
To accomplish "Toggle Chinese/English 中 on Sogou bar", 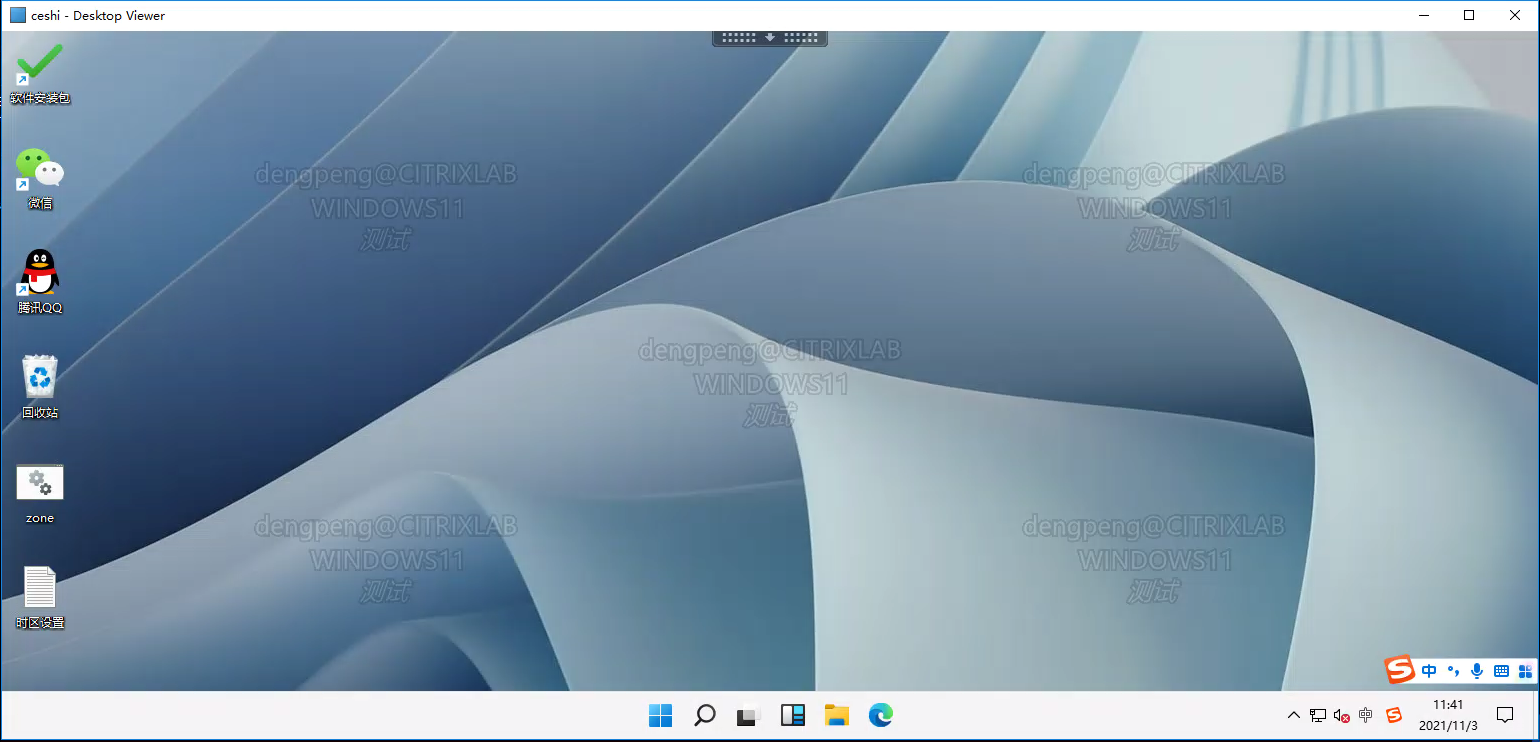I will (1429, 671).
